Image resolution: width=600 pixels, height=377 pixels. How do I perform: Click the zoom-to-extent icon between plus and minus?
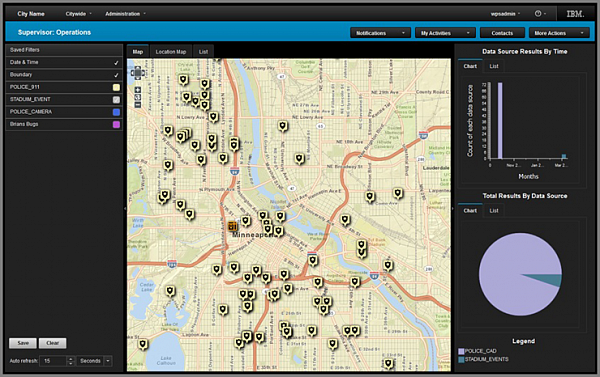point(138,97)
